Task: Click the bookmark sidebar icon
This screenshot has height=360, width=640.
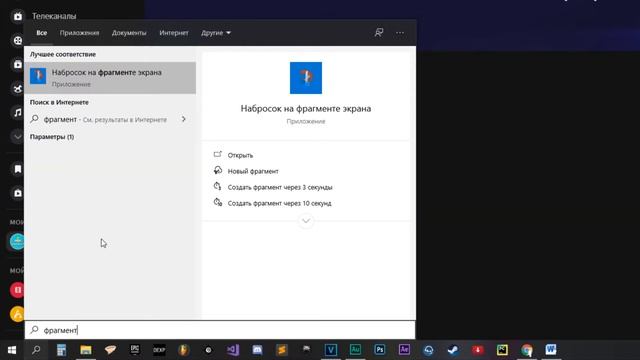Action: click(x=18, y=169)
